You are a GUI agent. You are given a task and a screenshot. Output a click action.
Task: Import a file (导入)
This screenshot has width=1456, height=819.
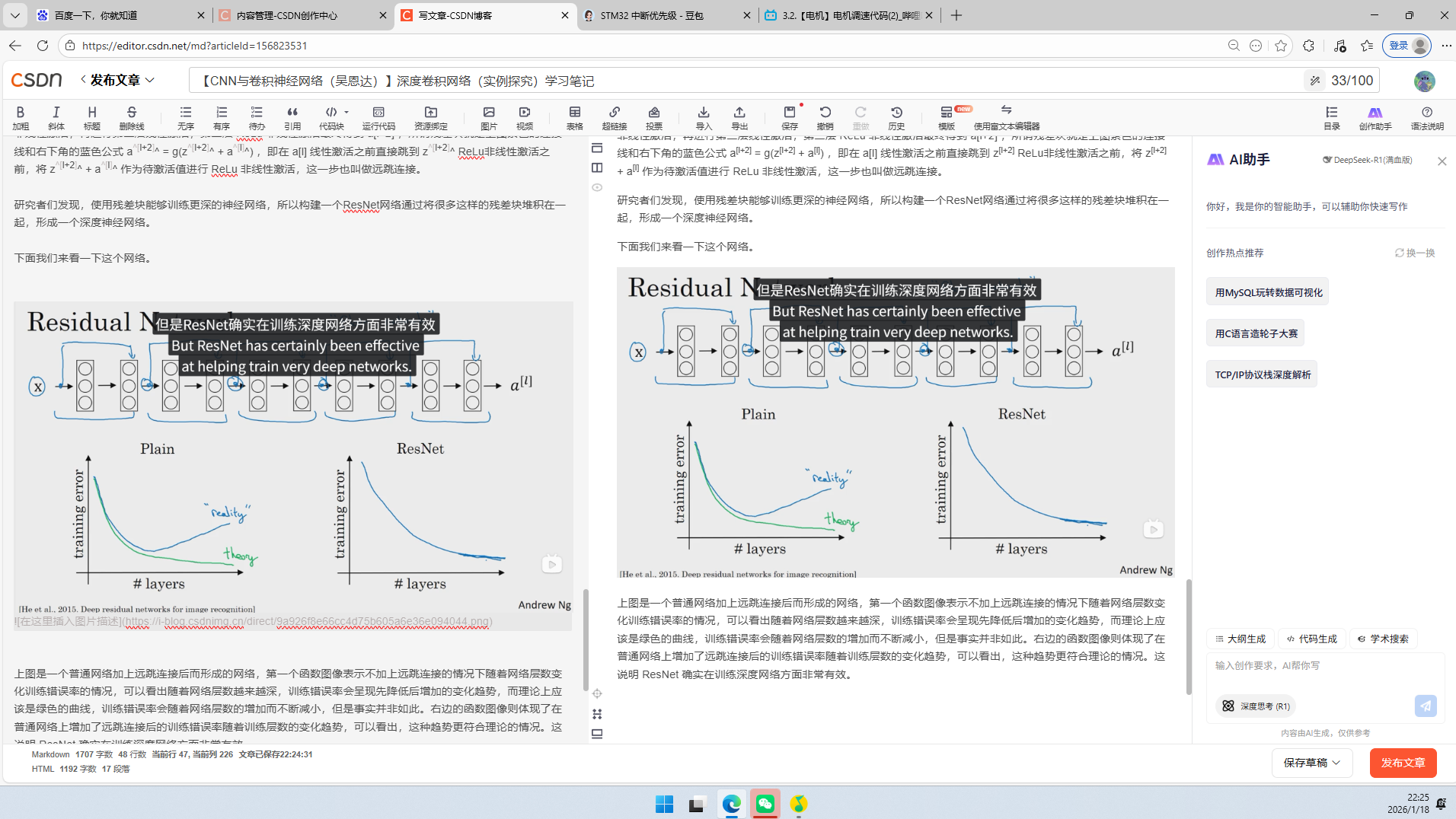point(704,117)
